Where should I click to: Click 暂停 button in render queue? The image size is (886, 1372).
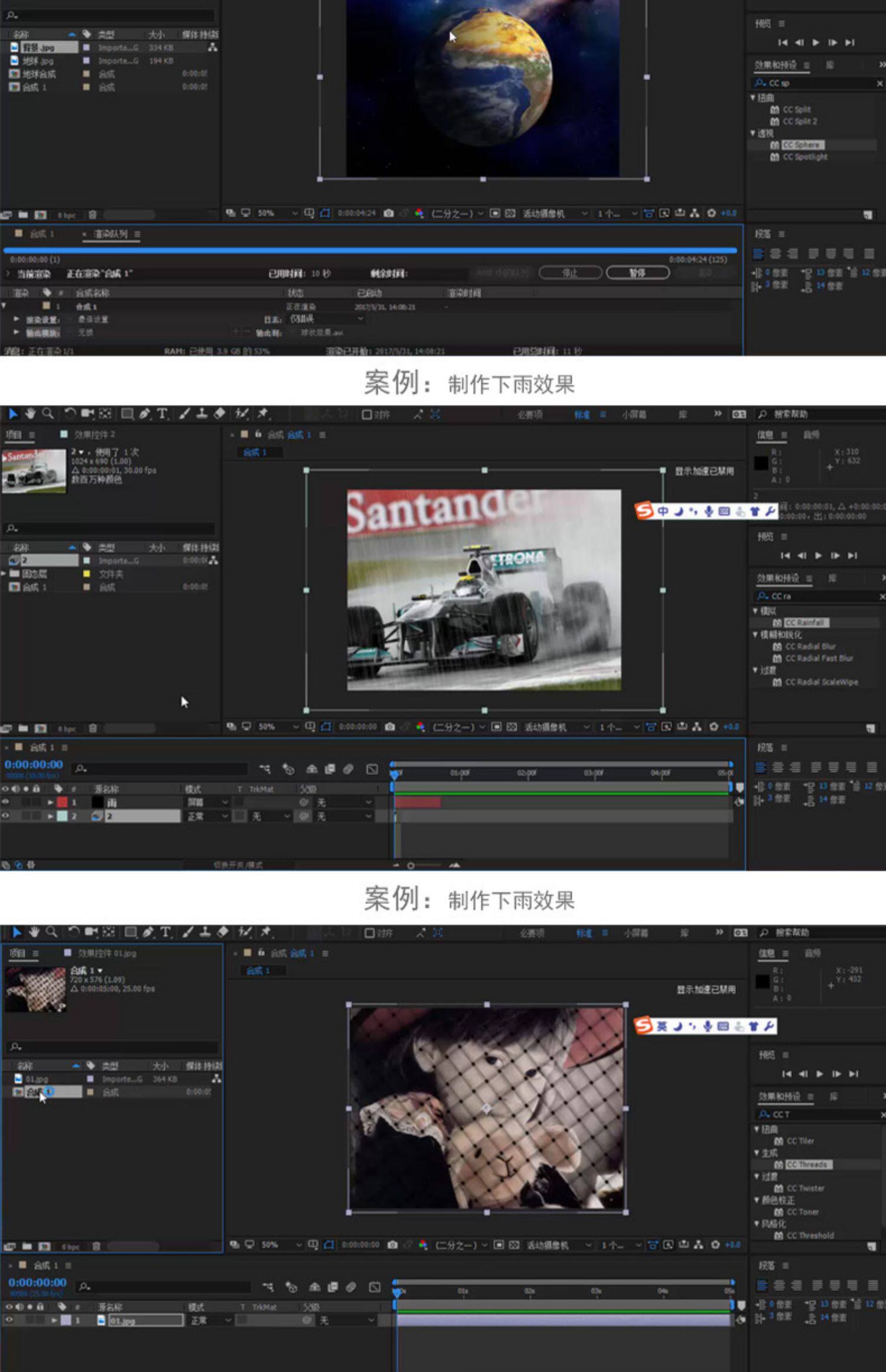638,273
